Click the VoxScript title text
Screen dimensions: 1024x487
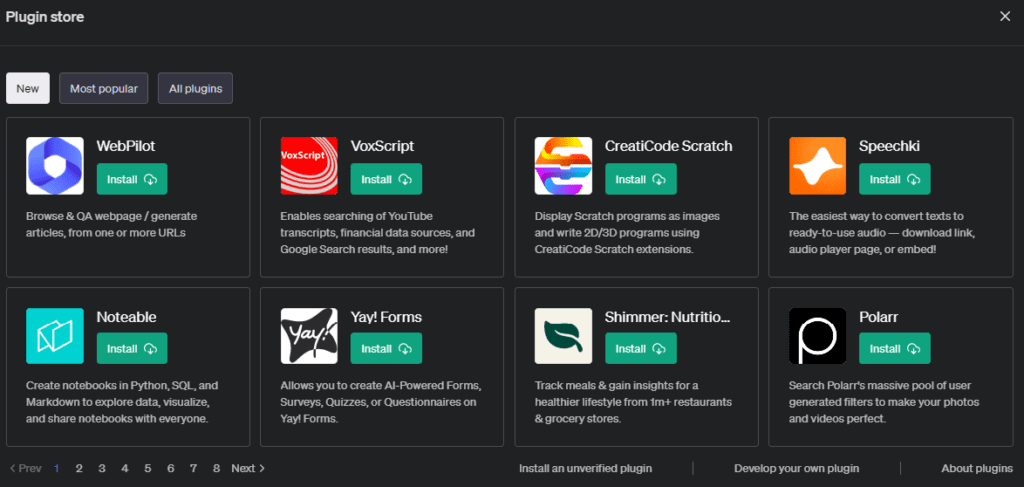(x=383, y=146)
